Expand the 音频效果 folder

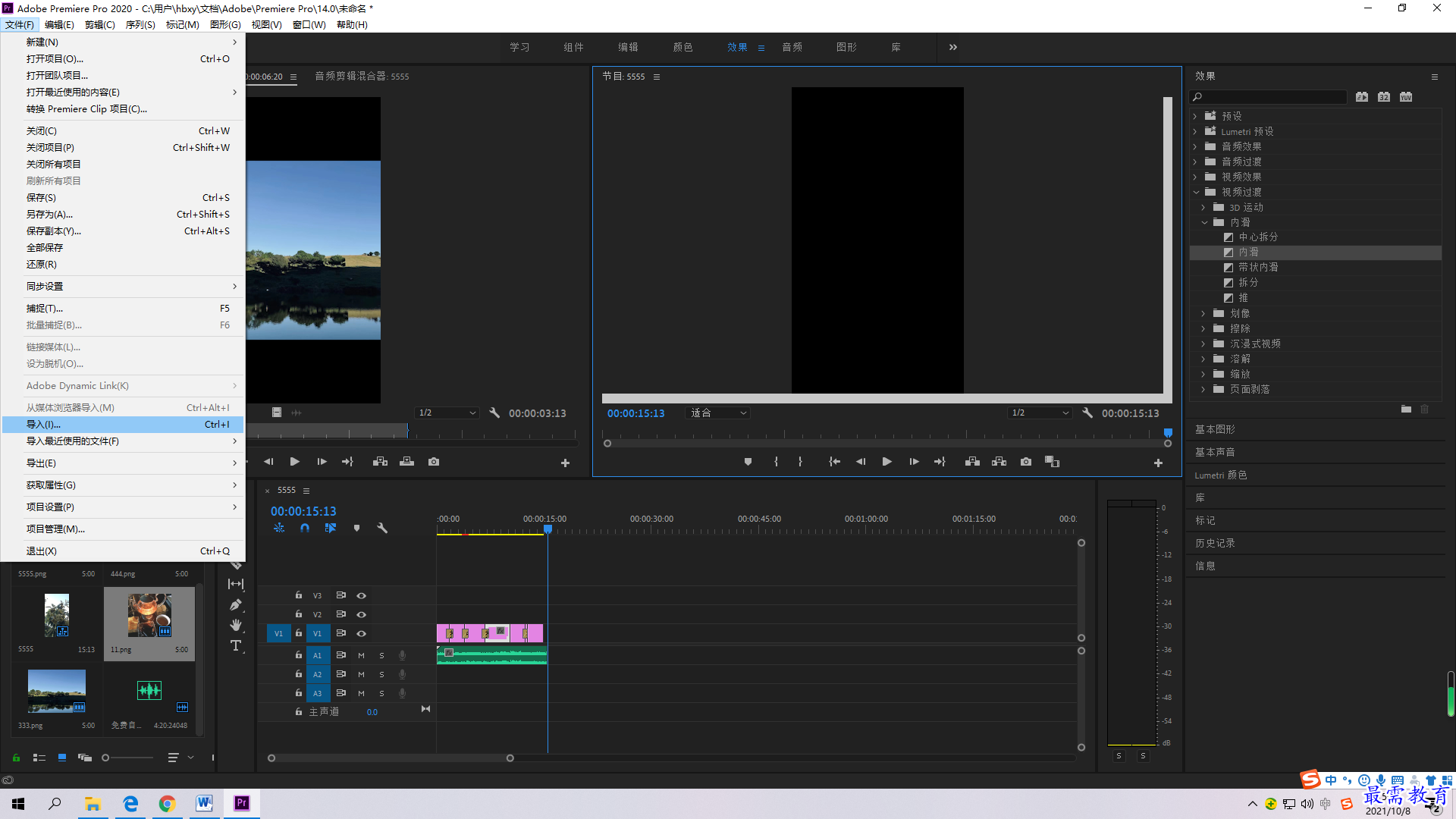[x=1195, y=146]
